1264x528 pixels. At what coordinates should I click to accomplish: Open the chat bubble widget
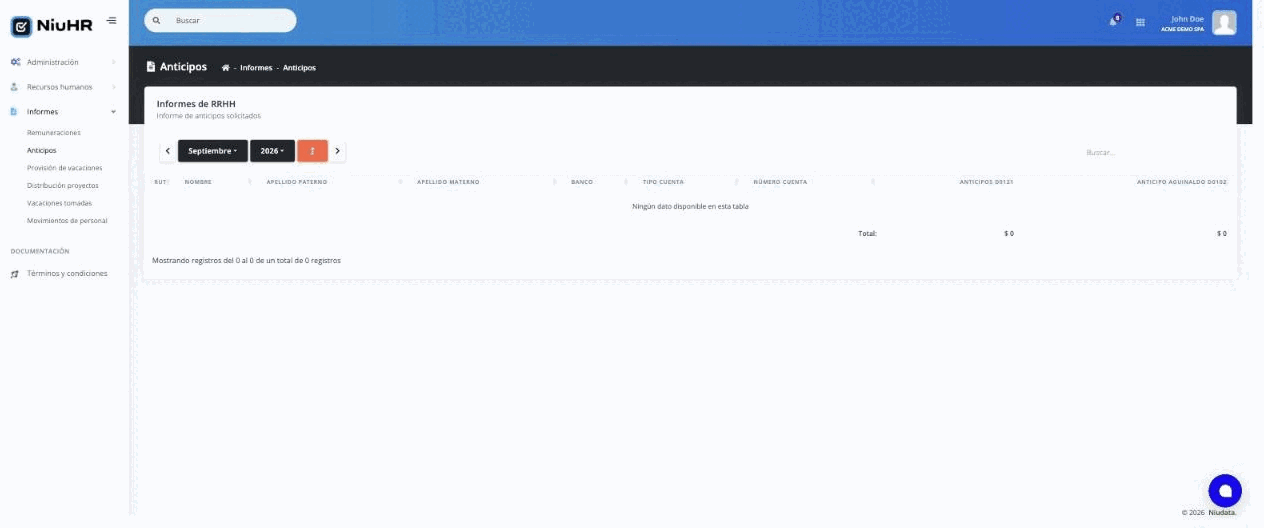point(1225,490)
